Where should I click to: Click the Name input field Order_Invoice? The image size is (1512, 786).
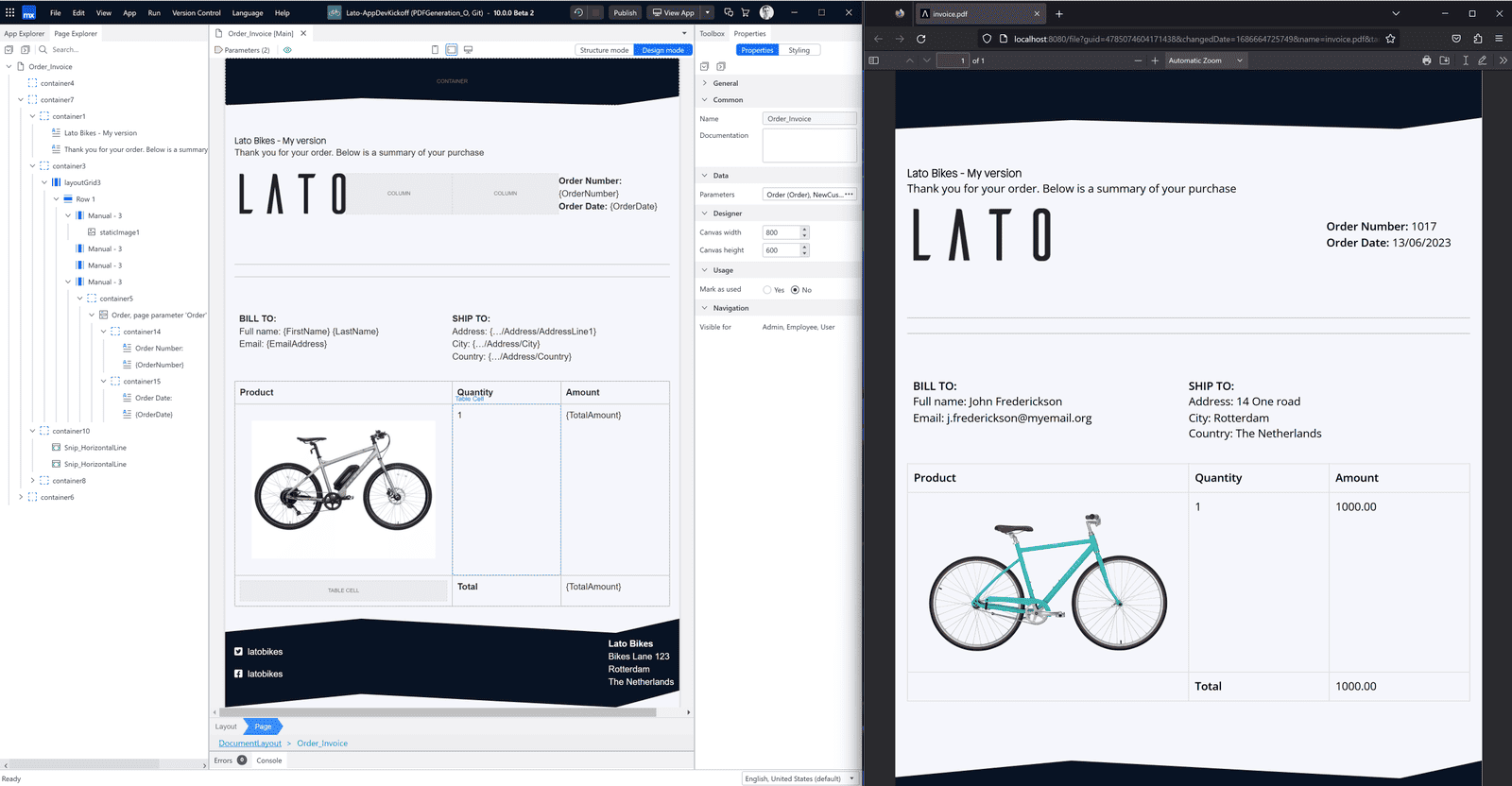(809, 119)
